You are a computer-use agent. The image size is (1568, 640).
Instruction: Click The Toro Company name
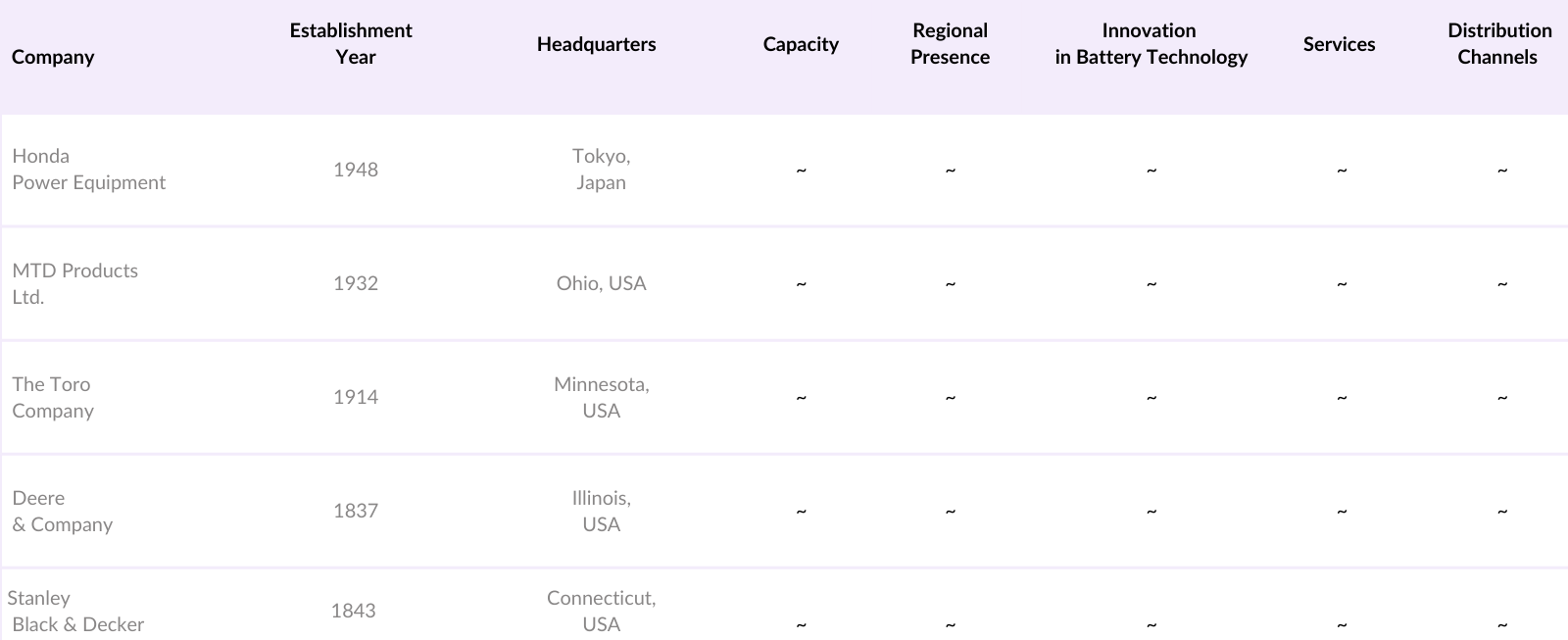click(53, 397)
